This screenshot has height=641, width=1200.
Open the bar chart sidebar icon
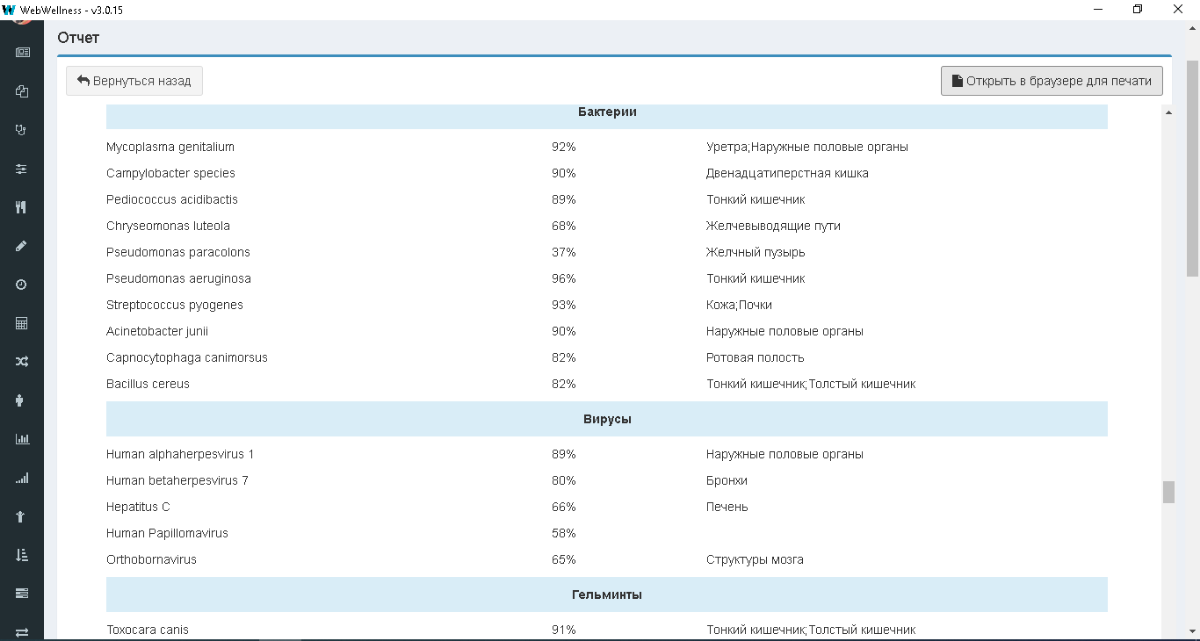pyautogui.click(x=22, y=439)
